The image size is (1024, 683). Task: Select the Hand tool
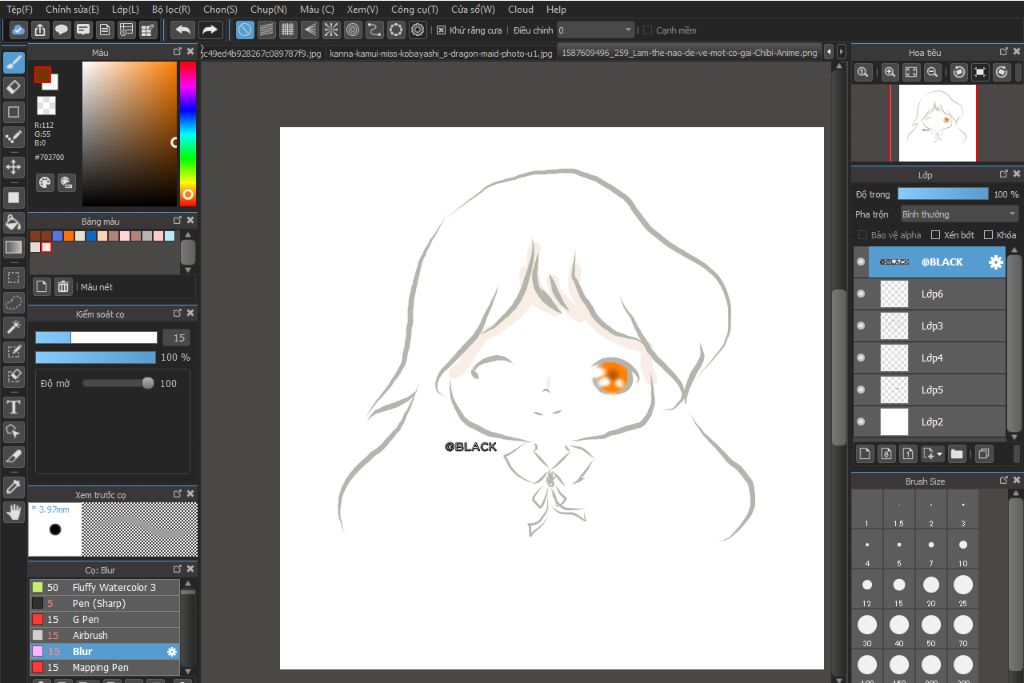point(14,513)
